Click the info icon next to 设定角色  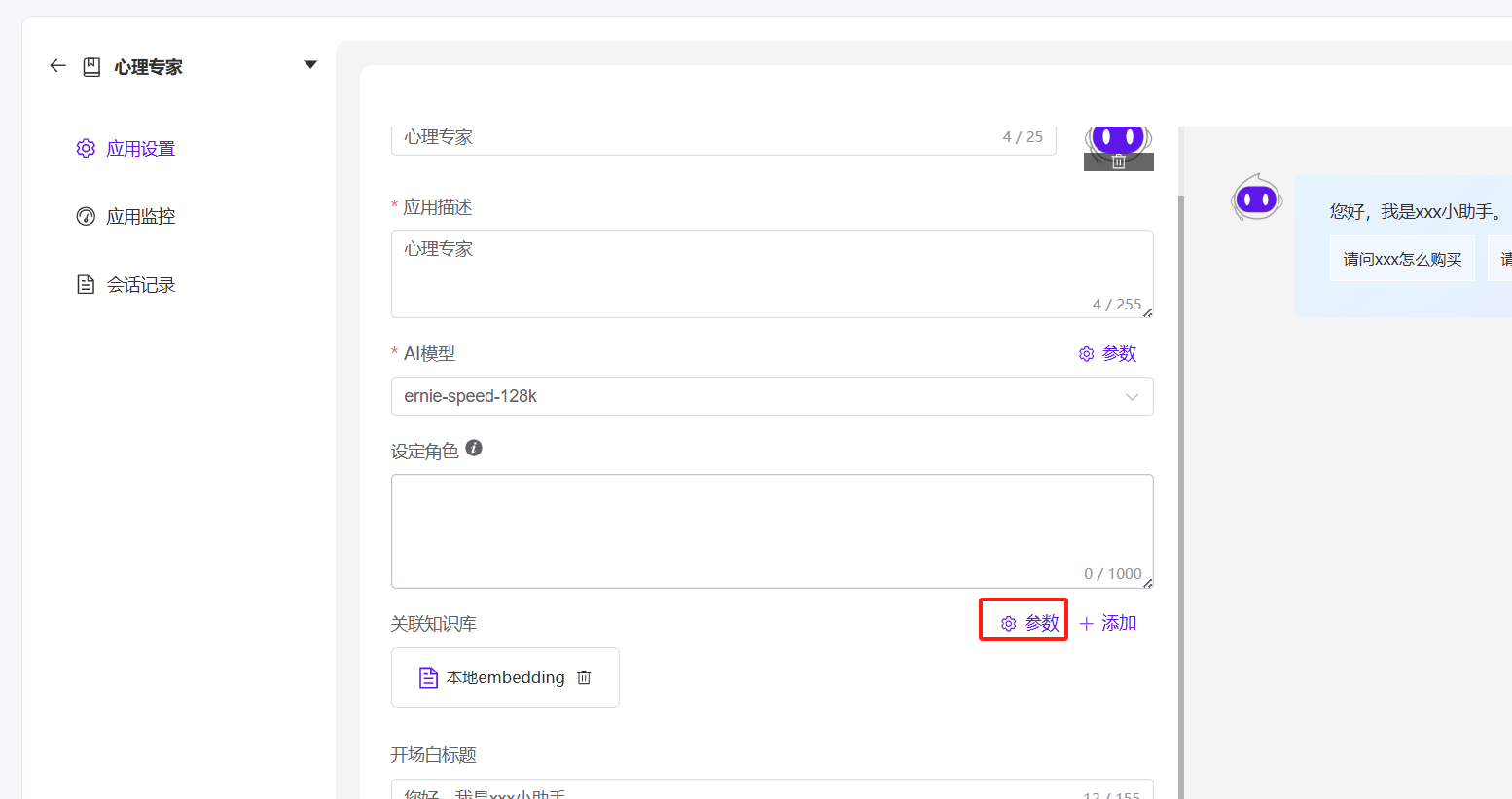pos(474,447)
